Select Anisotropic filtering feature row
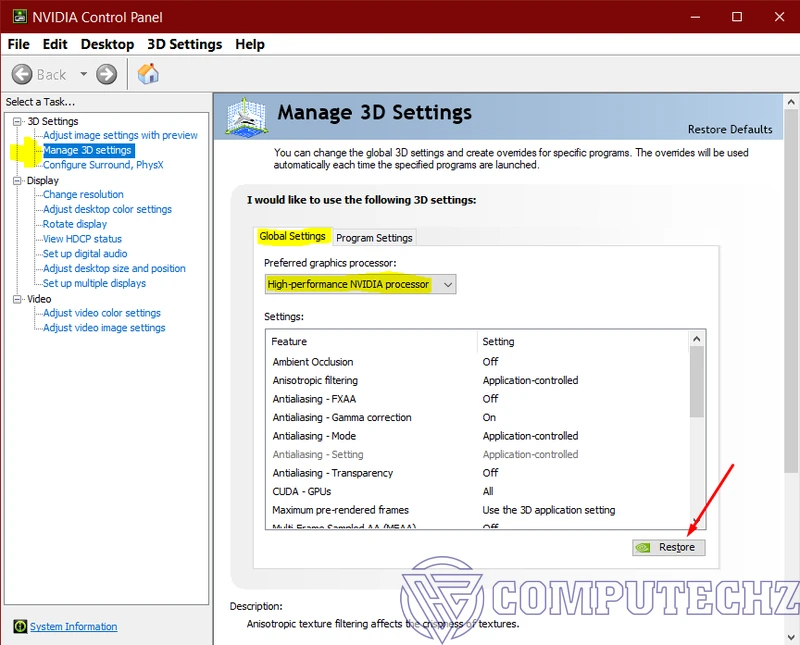 pos(478,380)
